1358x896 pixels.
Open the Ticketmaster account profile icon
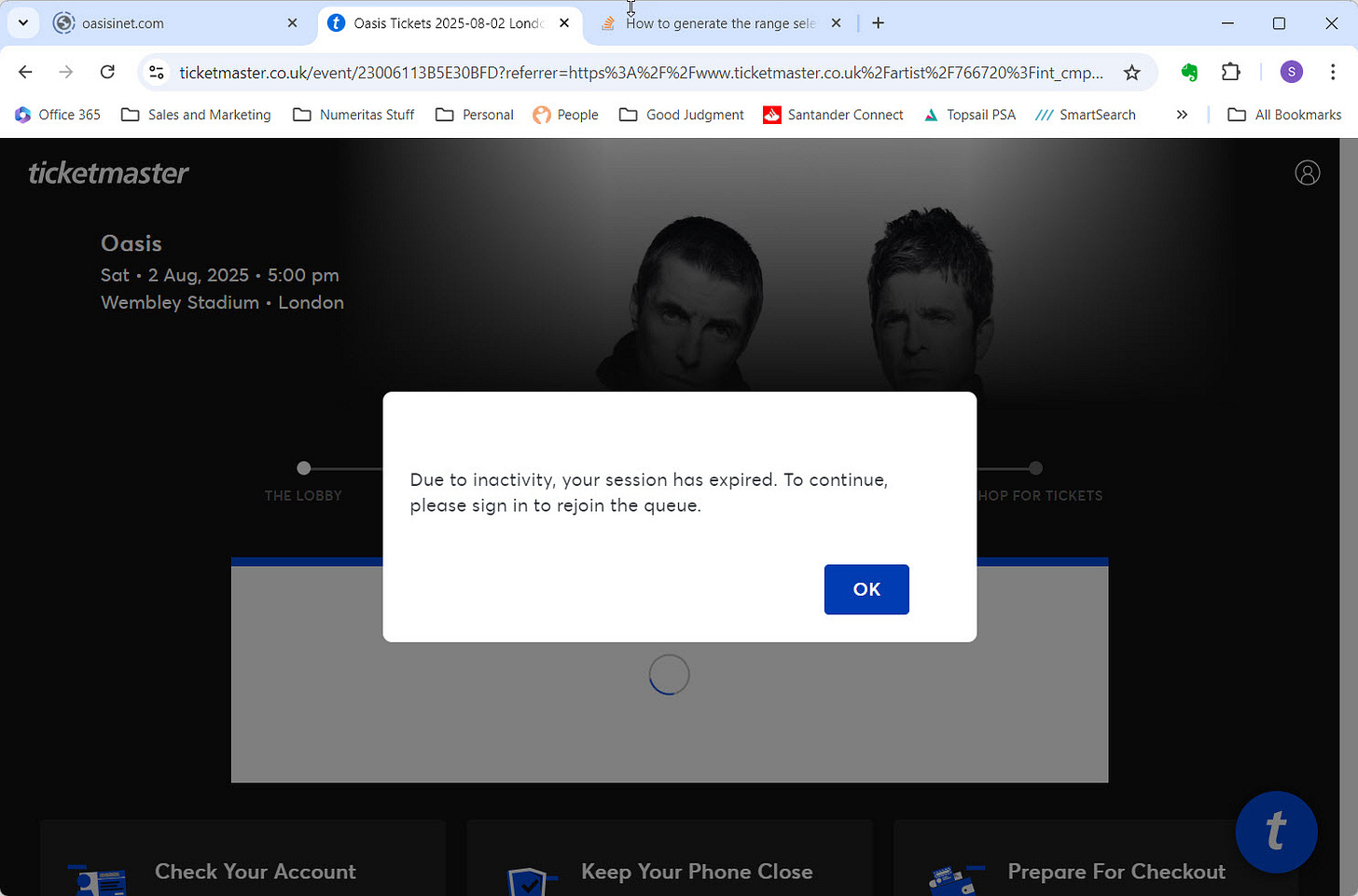(x=1308, y=172)
